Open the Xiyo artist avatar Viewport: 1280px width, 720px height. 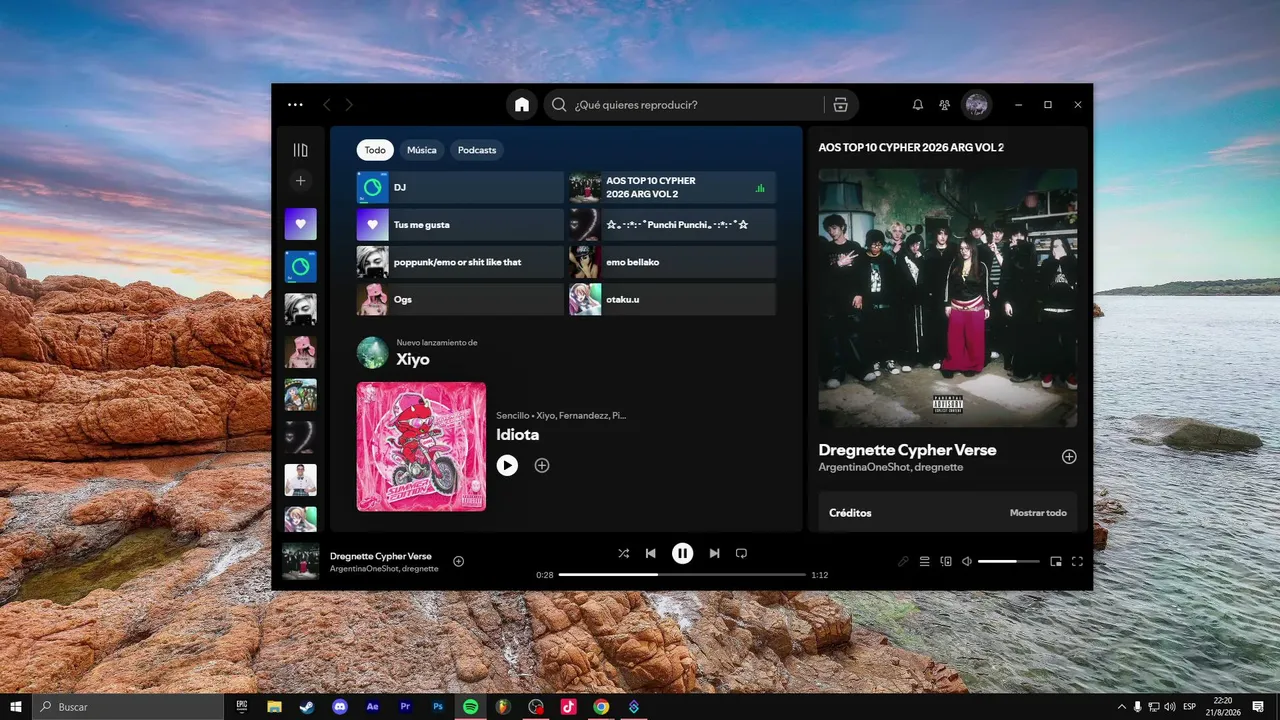[373, 352]
